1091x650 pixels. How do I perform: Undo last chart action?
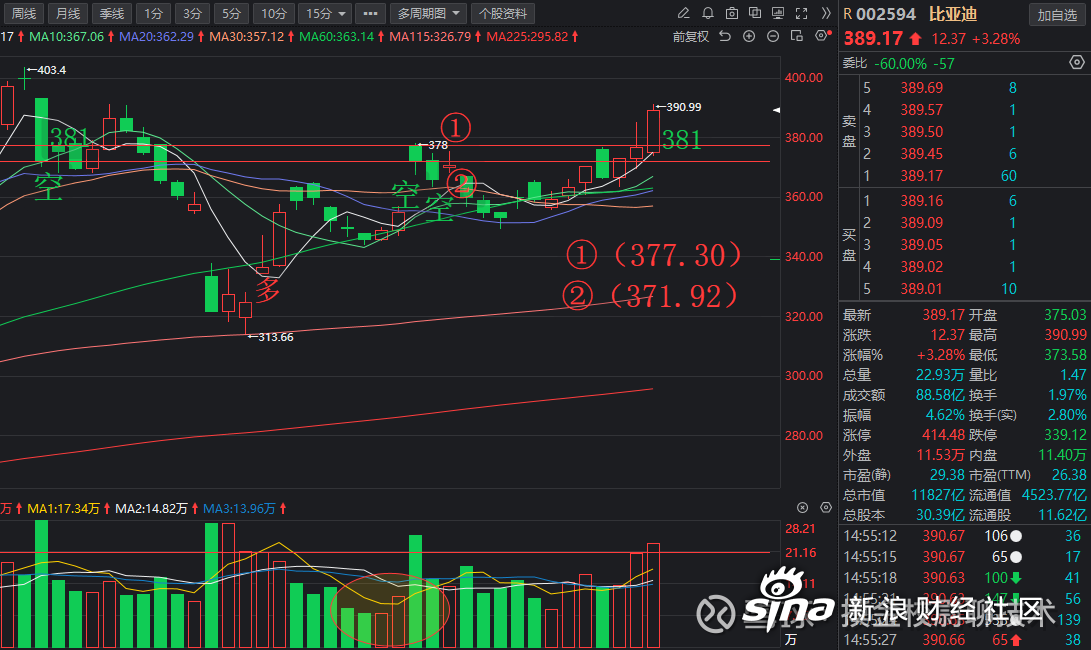coord(725,36)
